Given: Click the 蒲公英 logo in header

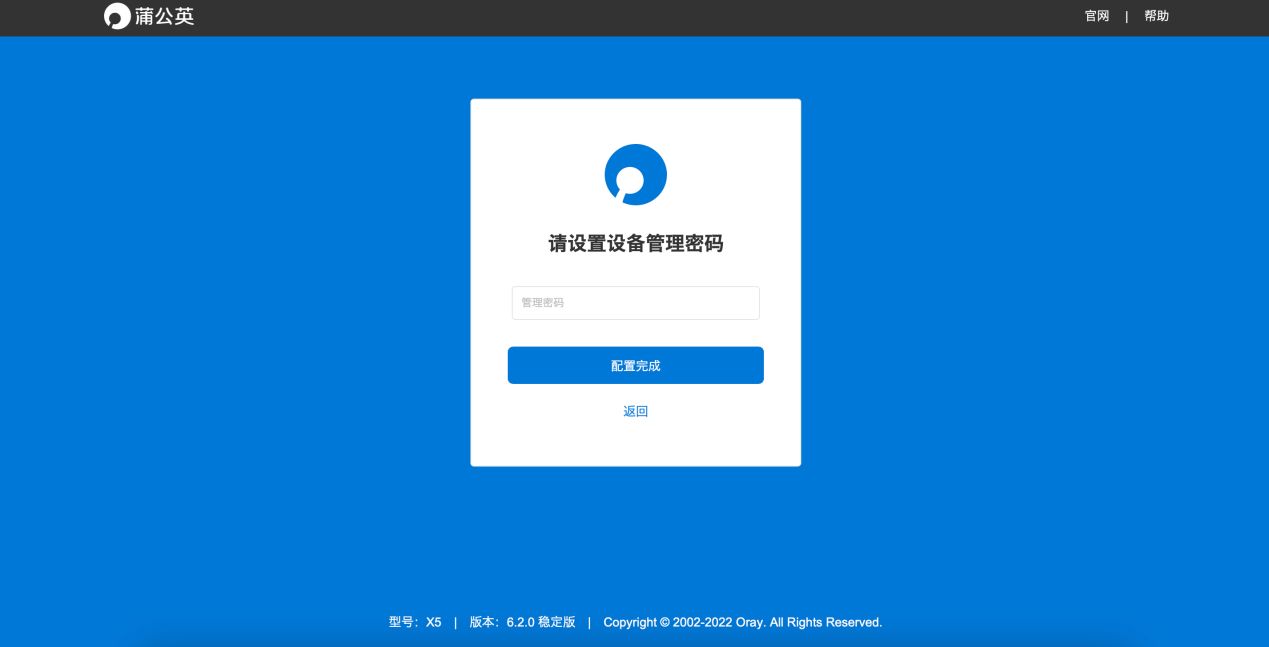Looking at the screenshot, I should pyautogui.click(x=149, y=16).
